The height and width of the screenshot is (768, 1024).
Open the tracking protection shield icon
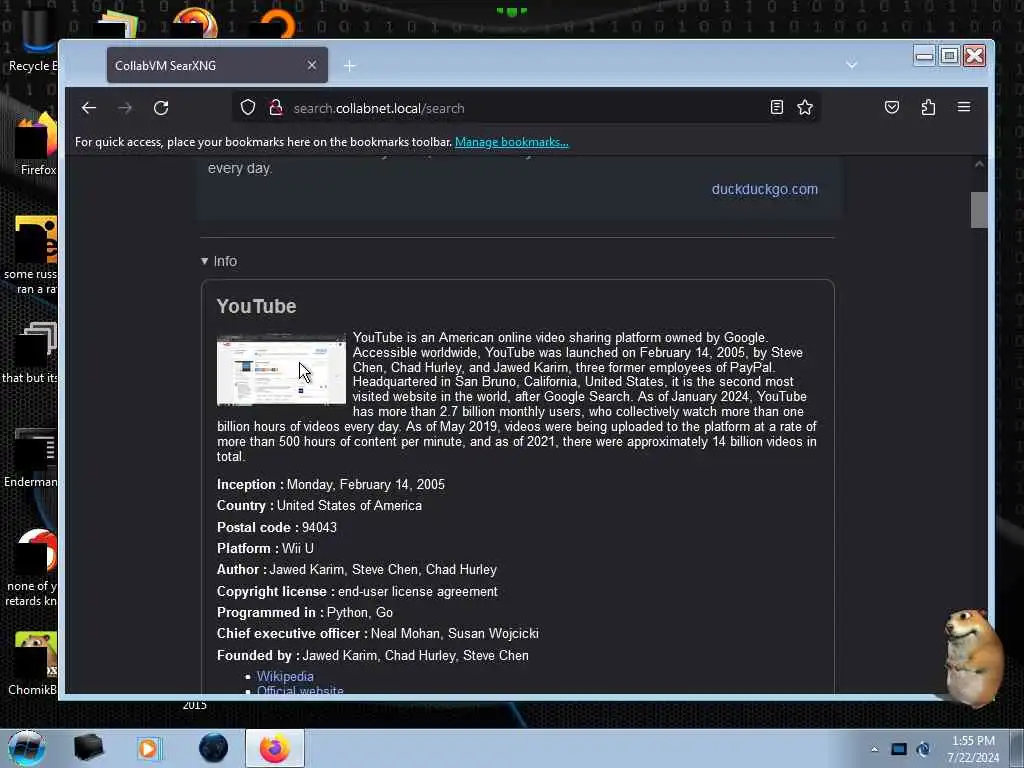tap(248, 107)
